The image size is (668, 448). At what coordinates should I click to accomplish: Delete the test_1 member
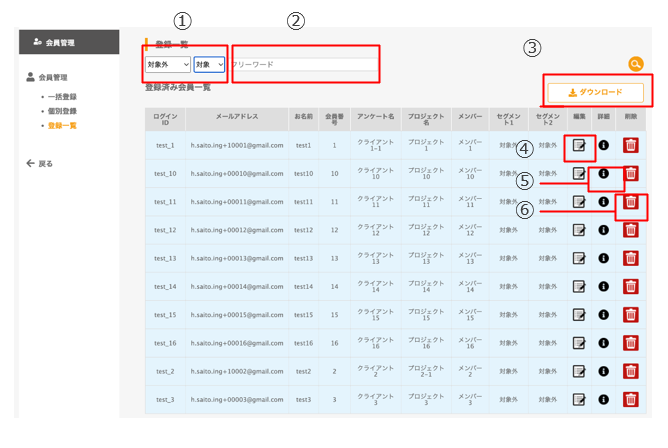click(x=631, y=145)
